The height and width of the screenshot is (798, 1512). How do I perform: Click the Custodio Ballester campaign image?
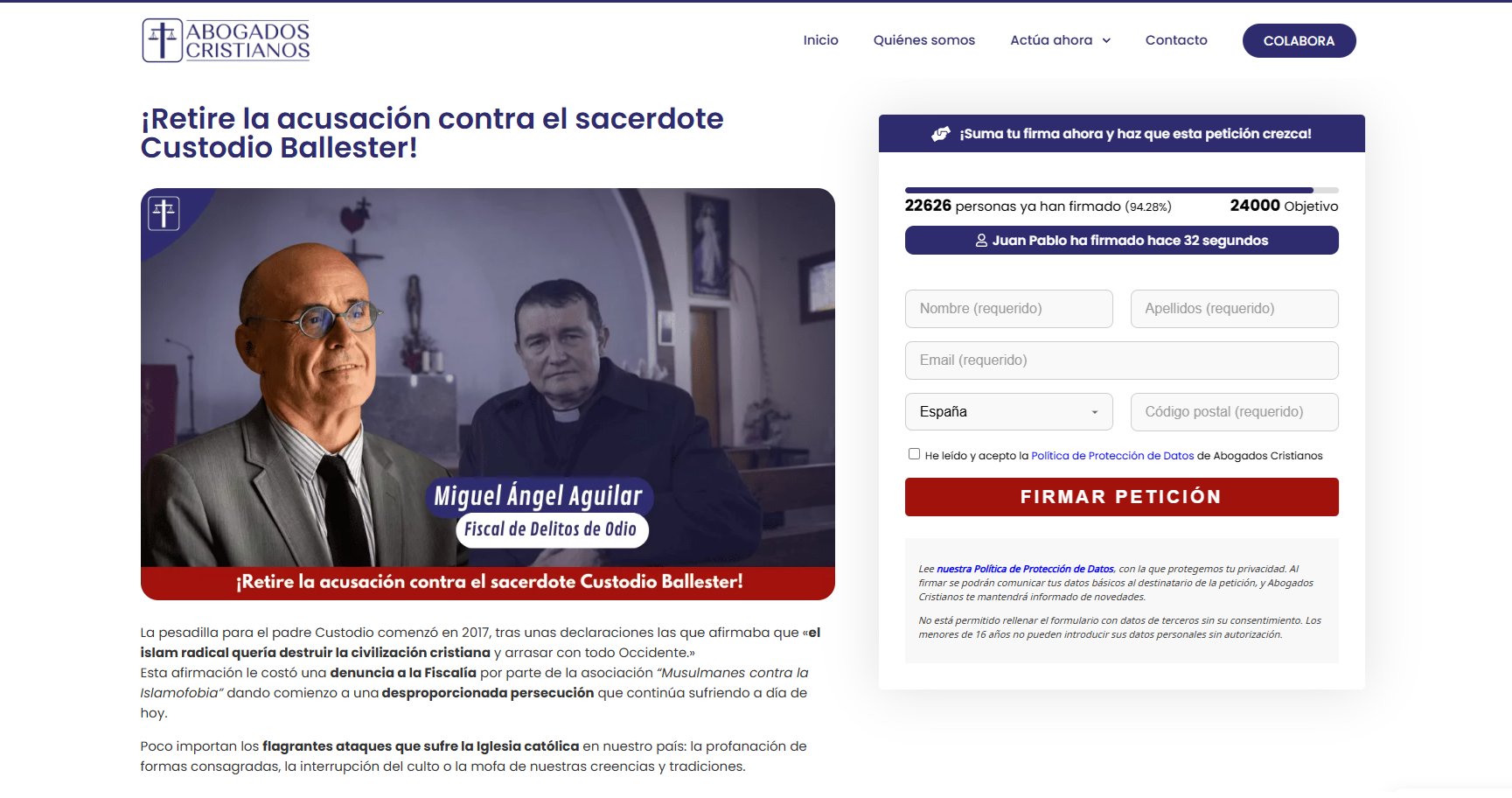coord(487,394)
